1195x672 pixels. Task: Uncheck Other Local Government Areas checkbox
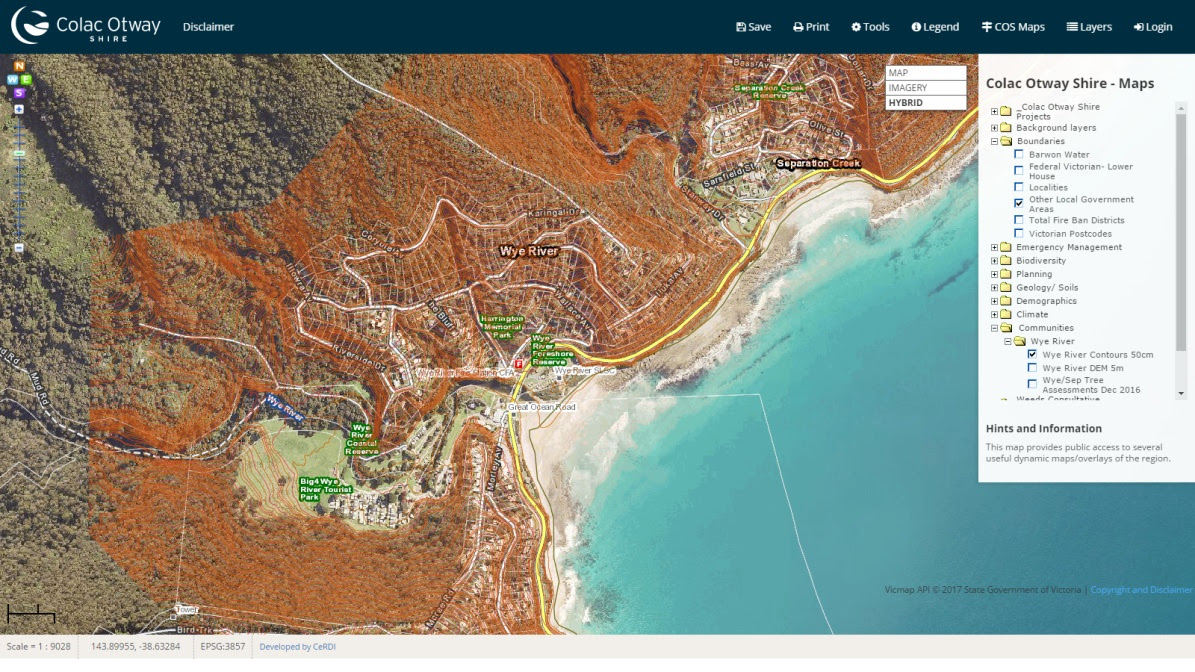(x=1019, y=203)
